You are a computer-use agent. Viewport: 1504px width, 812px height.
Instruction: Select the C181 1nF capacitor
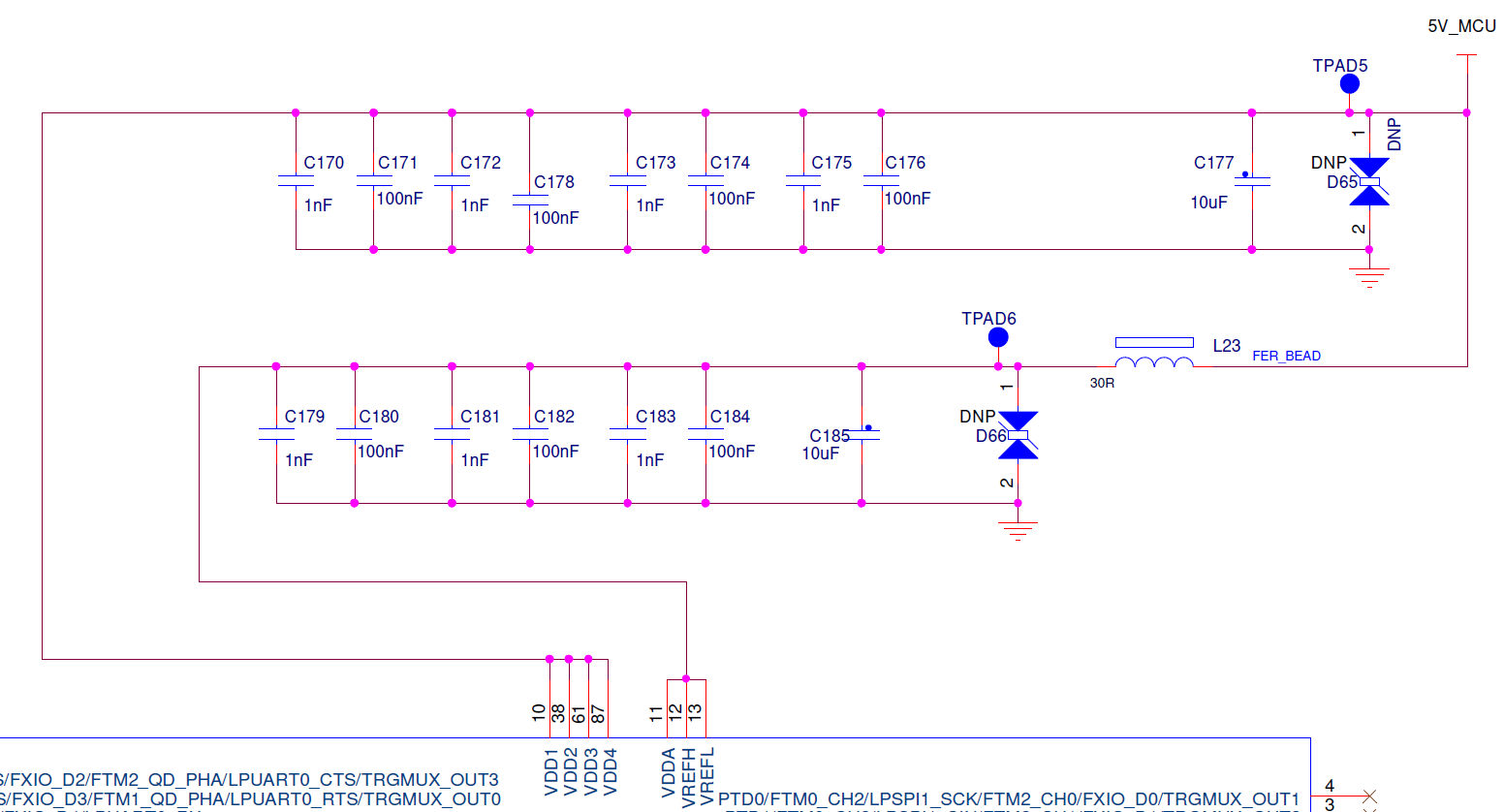tap(452, 435)
